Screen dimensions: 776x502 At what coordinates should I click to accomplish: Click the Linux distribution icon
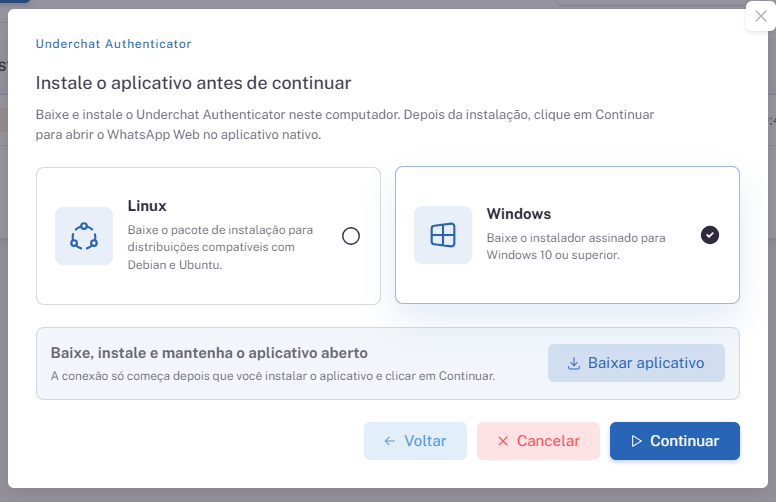click(84, 236)
